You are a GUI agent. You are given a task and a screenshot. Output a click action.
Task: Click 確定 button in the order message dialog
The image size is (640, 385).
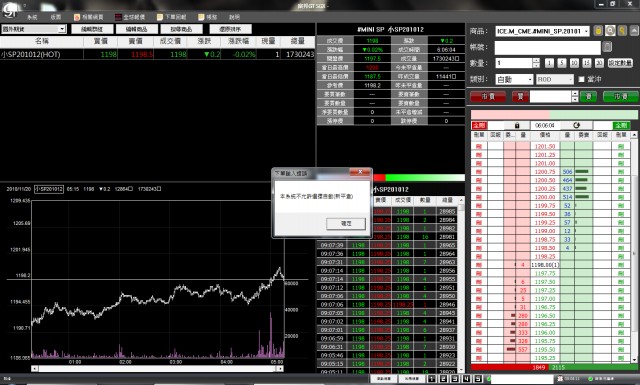coord(346,223)
